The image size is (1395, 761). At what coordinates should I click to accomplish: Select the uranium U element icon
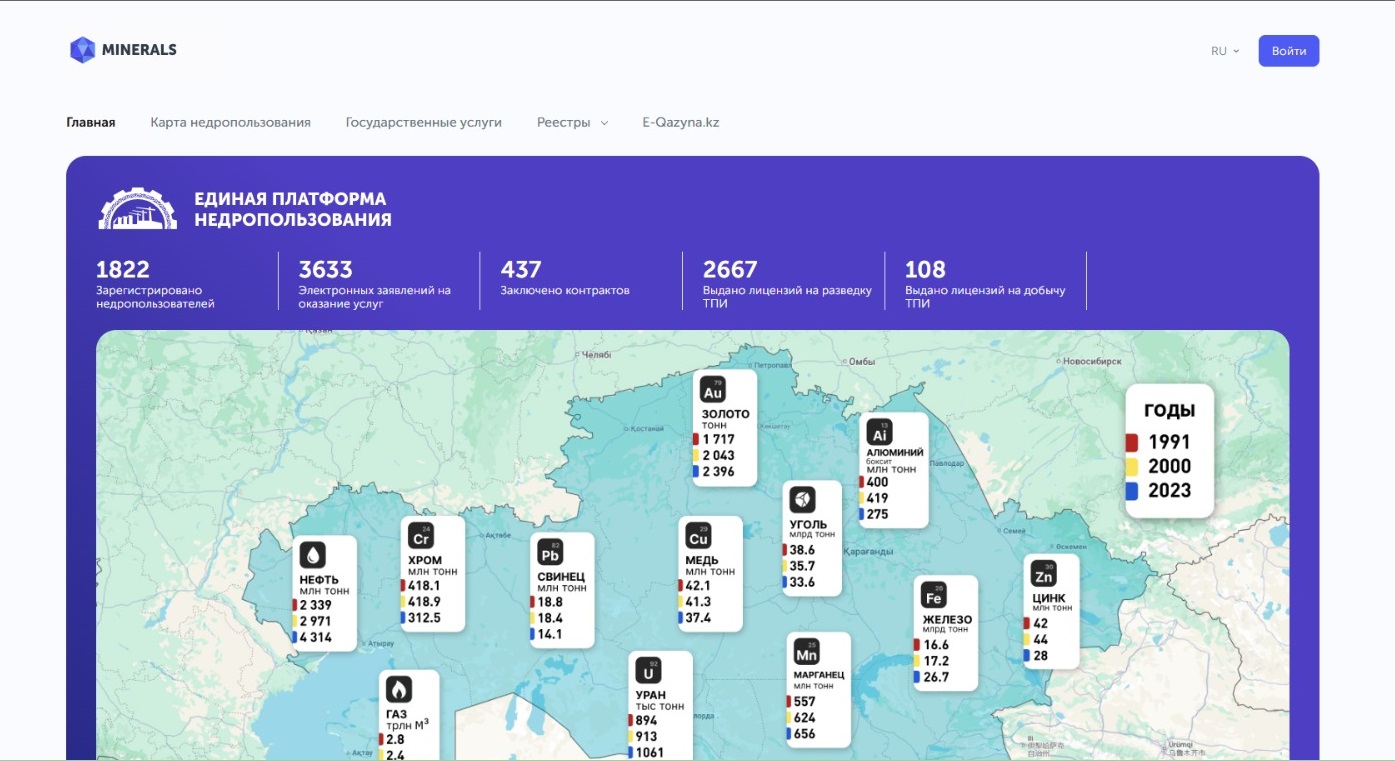point(649,671)
